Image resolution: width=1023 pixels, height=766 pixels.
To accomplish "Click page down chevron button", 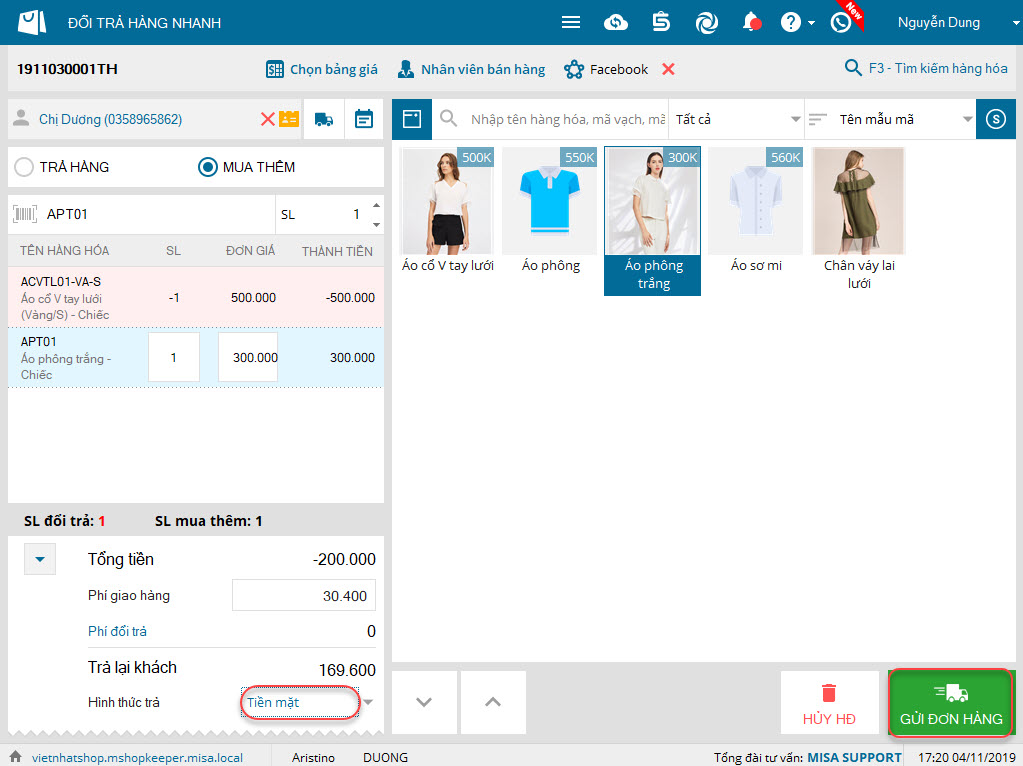I will [424, 702].
